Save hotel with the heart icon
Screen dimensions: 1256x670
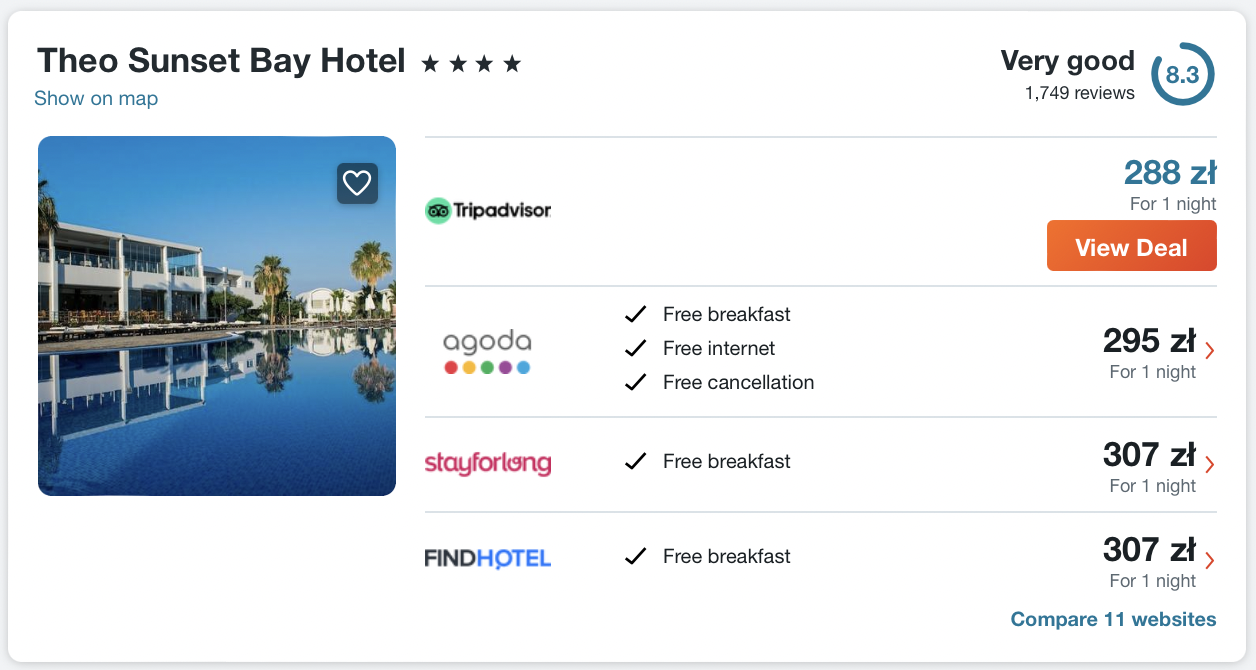point(357,183)
